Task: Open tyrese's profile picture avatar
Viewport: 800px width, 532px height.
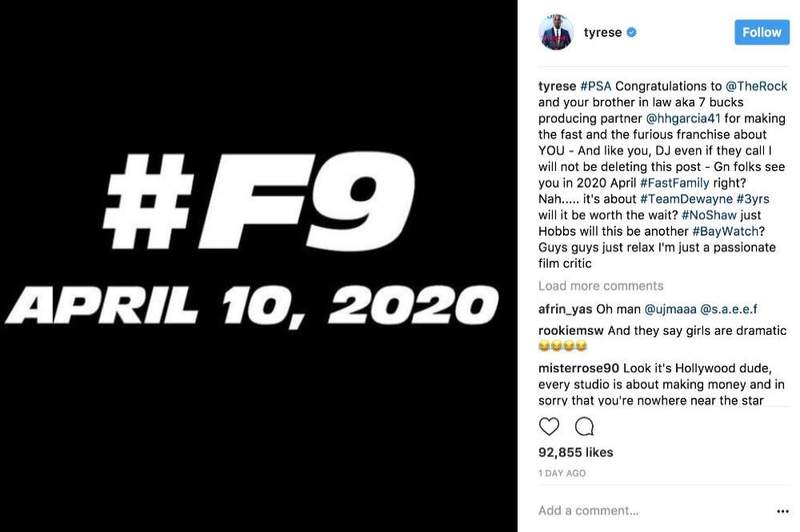Action: [557, 32]
